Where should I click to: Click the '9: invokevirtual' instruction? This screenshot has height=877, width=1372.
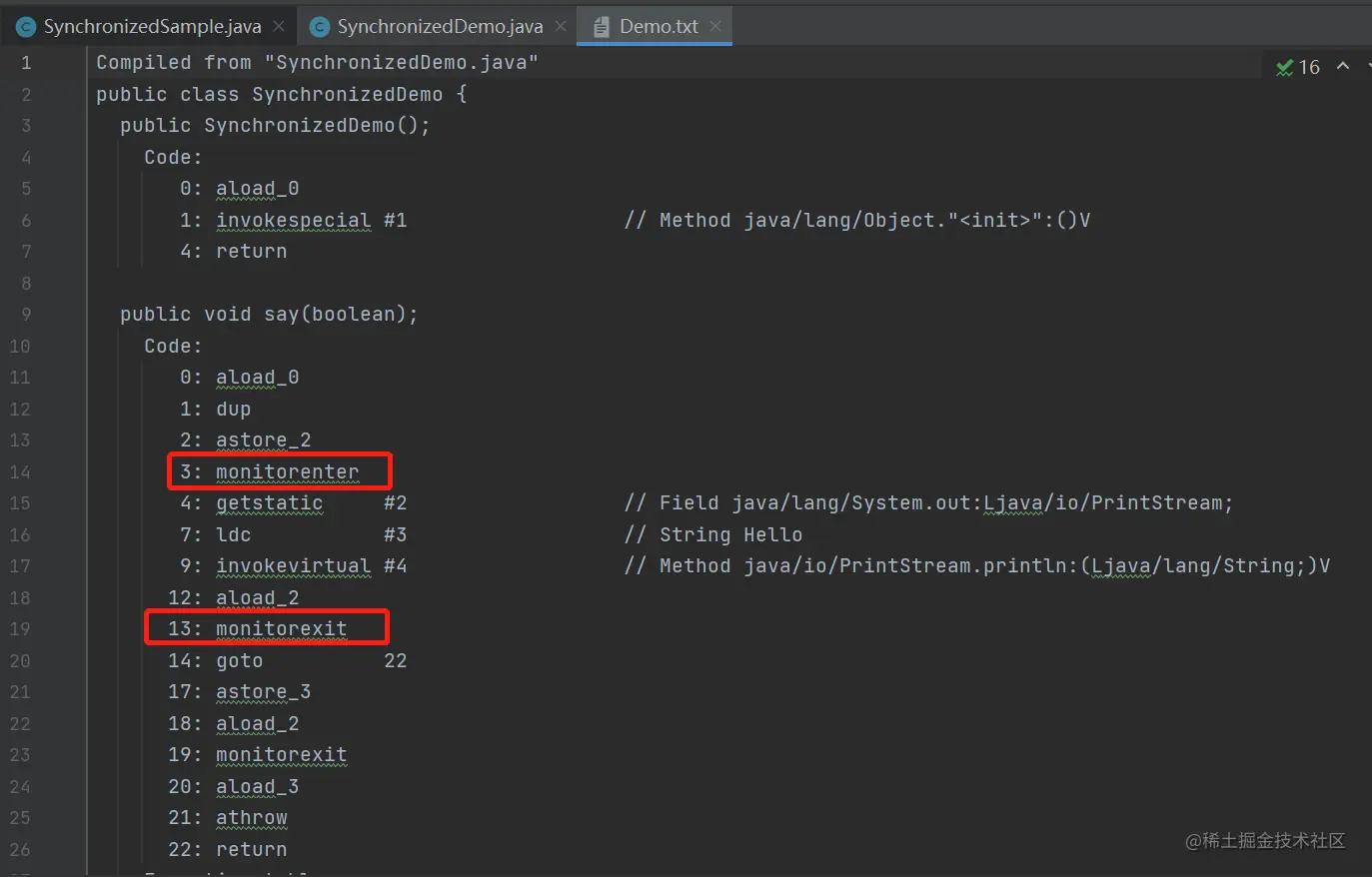click(x=275, y=566)
